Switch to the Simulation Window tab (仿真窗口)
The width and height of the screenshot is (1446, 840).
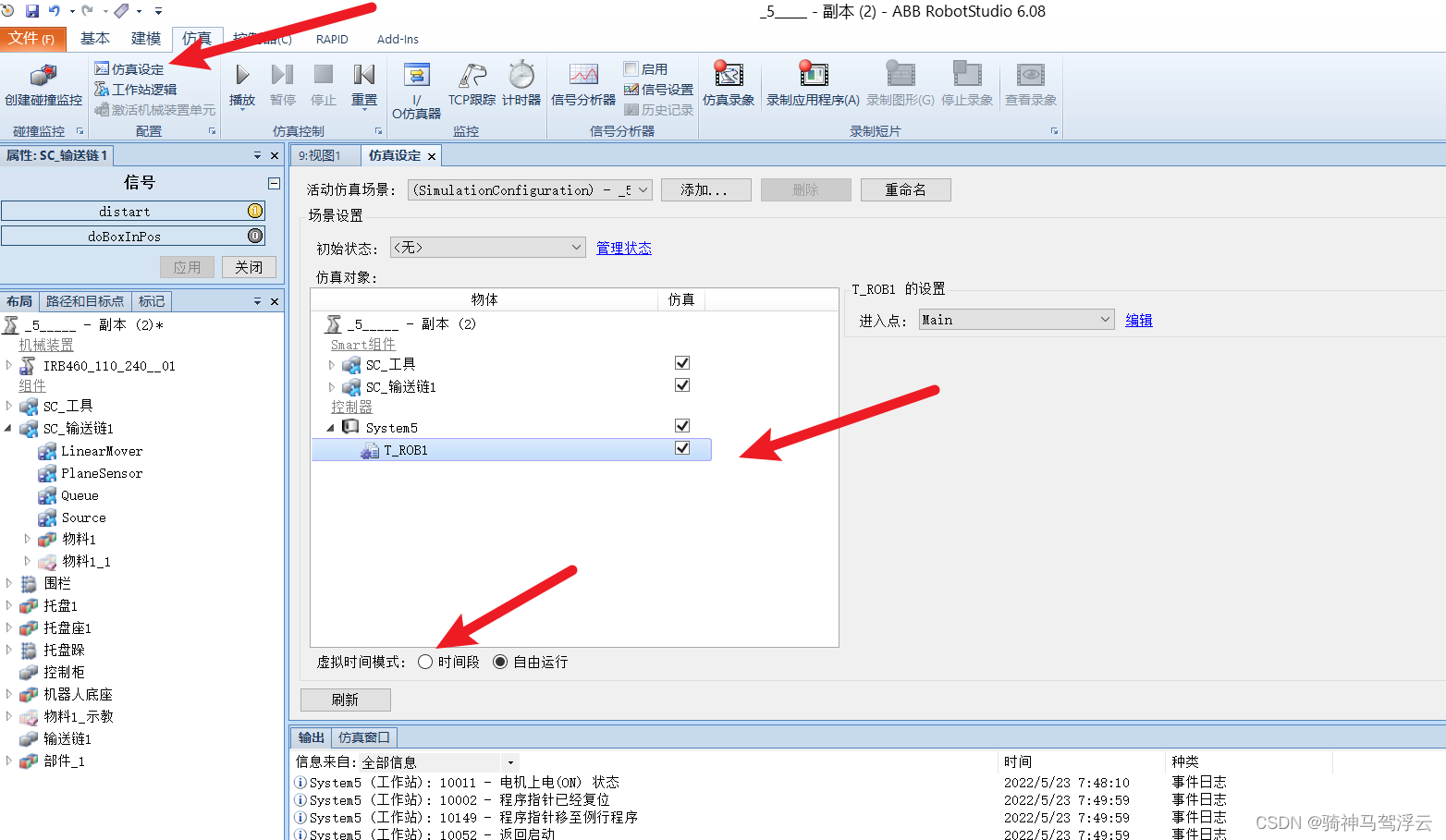(x=364, y=737)
